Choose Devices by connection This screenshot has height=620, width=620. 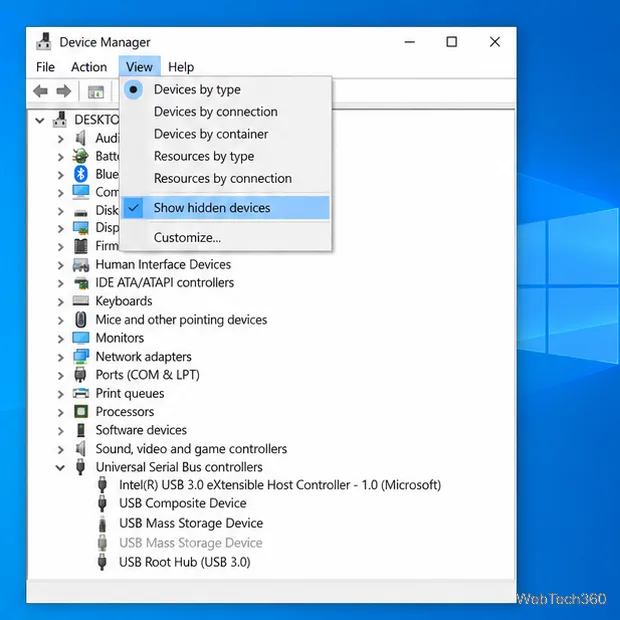(x=226, y=112)
